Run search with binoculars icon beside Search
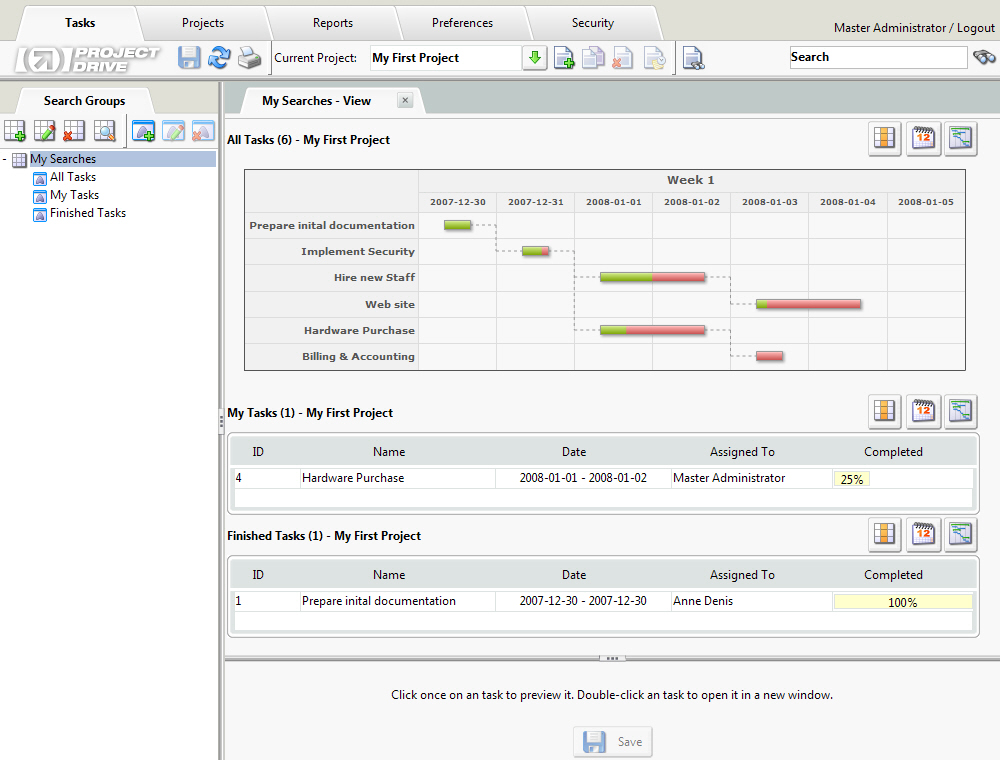Screen dimensions: 1000x760 [x=984, y=57]
